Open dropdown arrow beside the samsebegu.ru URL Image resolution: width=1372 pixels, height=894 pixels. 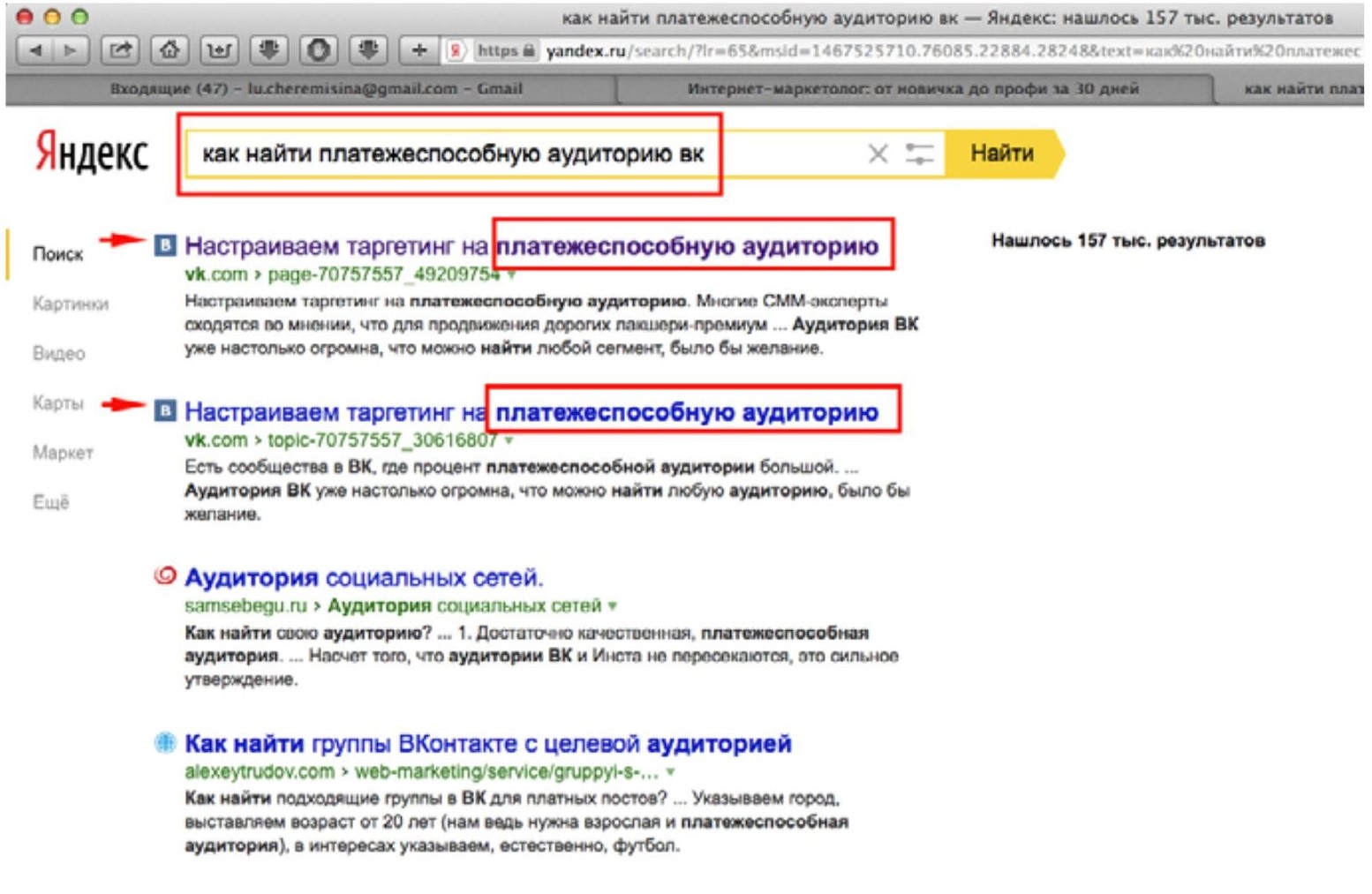coord(613,606)
